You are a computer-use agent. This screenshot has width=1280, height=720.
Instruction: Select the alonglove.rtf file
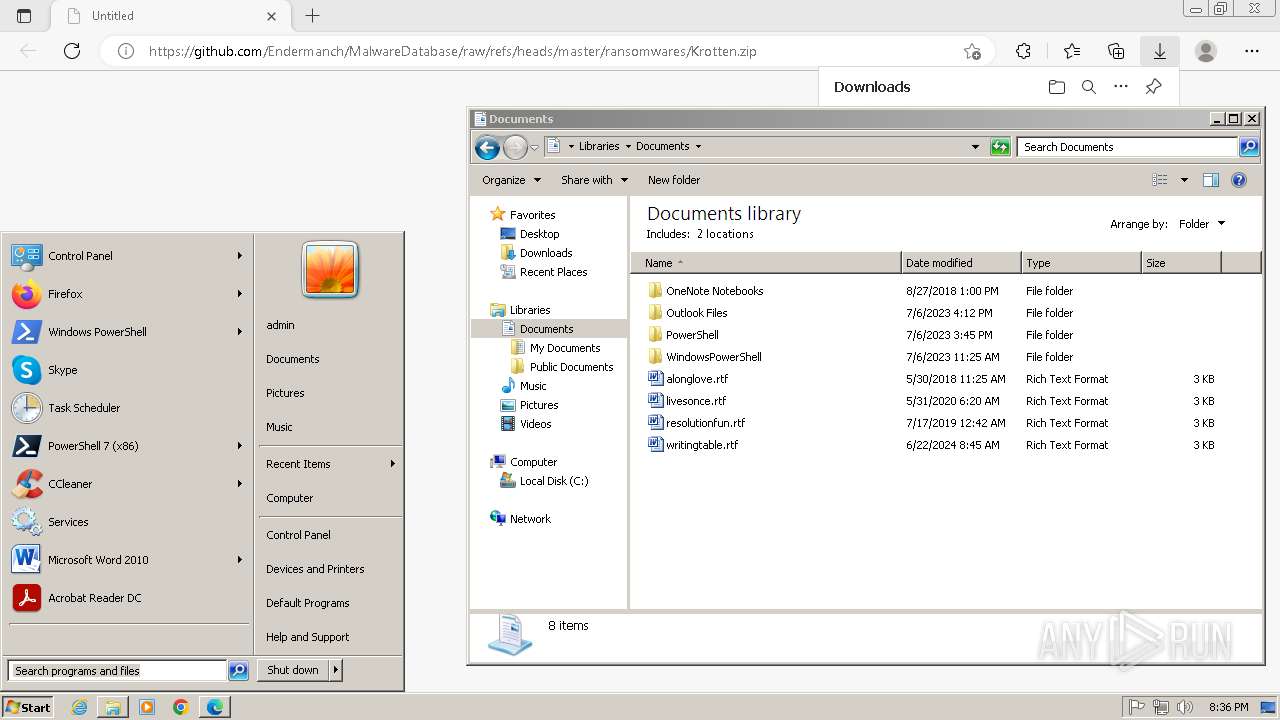point(697,379)
